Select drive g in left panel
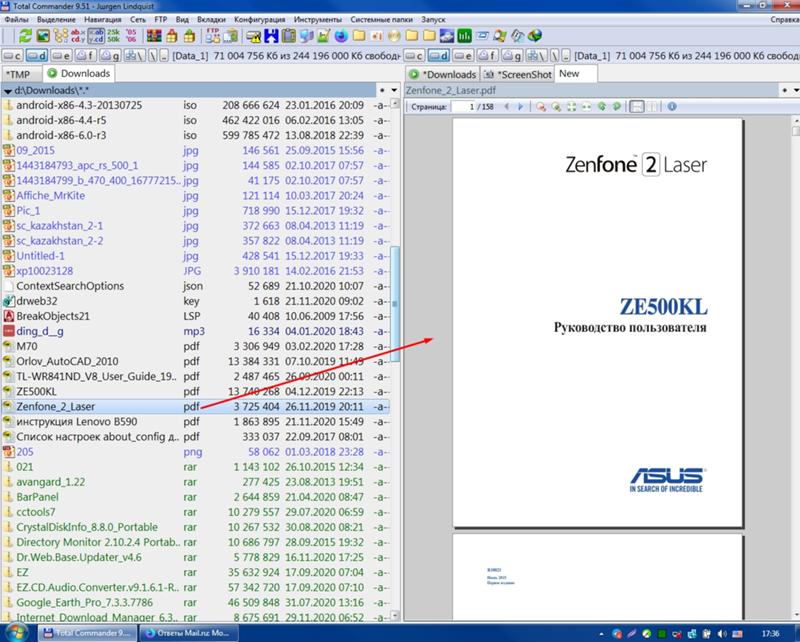The image size is (800, 642). click(110, 56)
